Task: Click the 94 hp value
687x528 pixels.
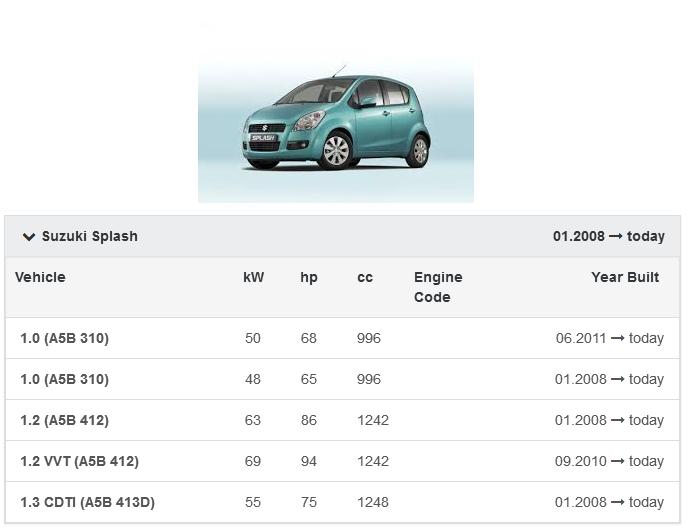Action: point(308,462)
